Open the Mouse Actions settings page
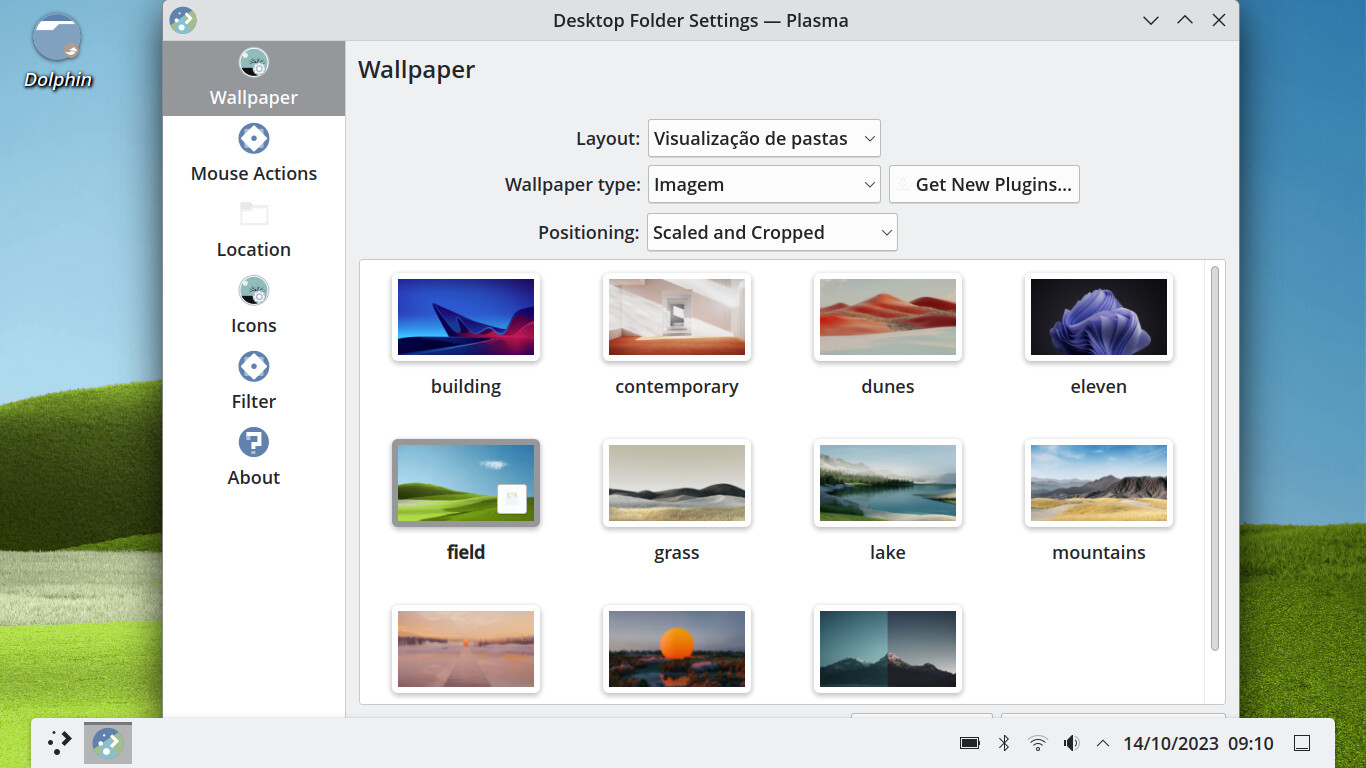Viewport: 1366px width, 768px height. pyautogui.click(x=253, y=153)
